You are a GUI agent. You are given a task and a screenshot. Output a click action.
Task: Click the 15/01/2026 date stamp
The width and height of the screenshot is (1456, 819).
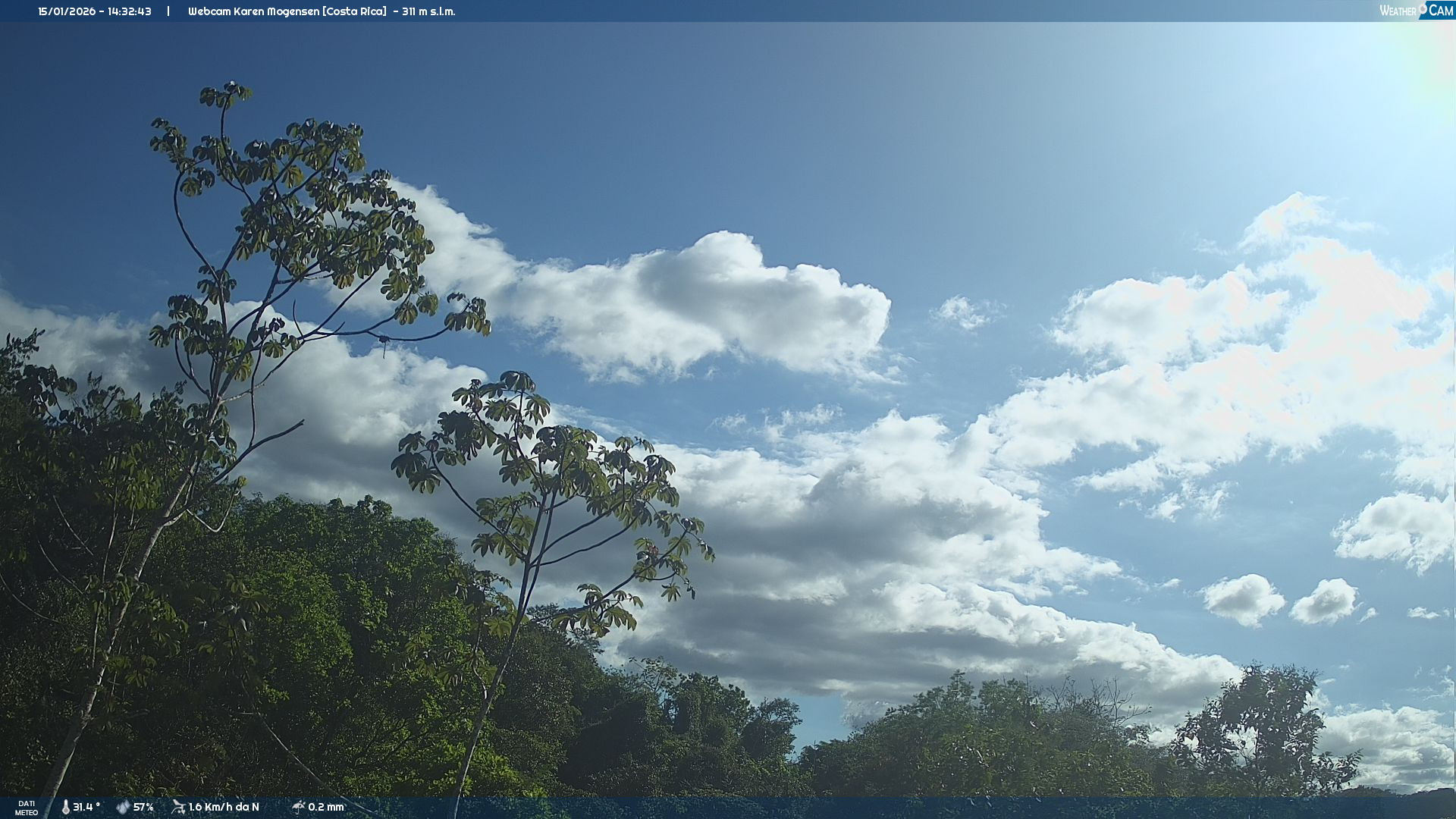(x=67, y=11)
